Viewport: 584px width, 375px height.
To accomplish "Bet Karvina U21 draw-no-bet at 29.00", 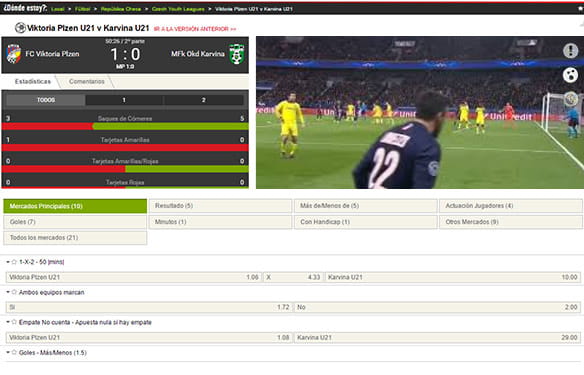I will pyautogui.click(x=437, y=337).
